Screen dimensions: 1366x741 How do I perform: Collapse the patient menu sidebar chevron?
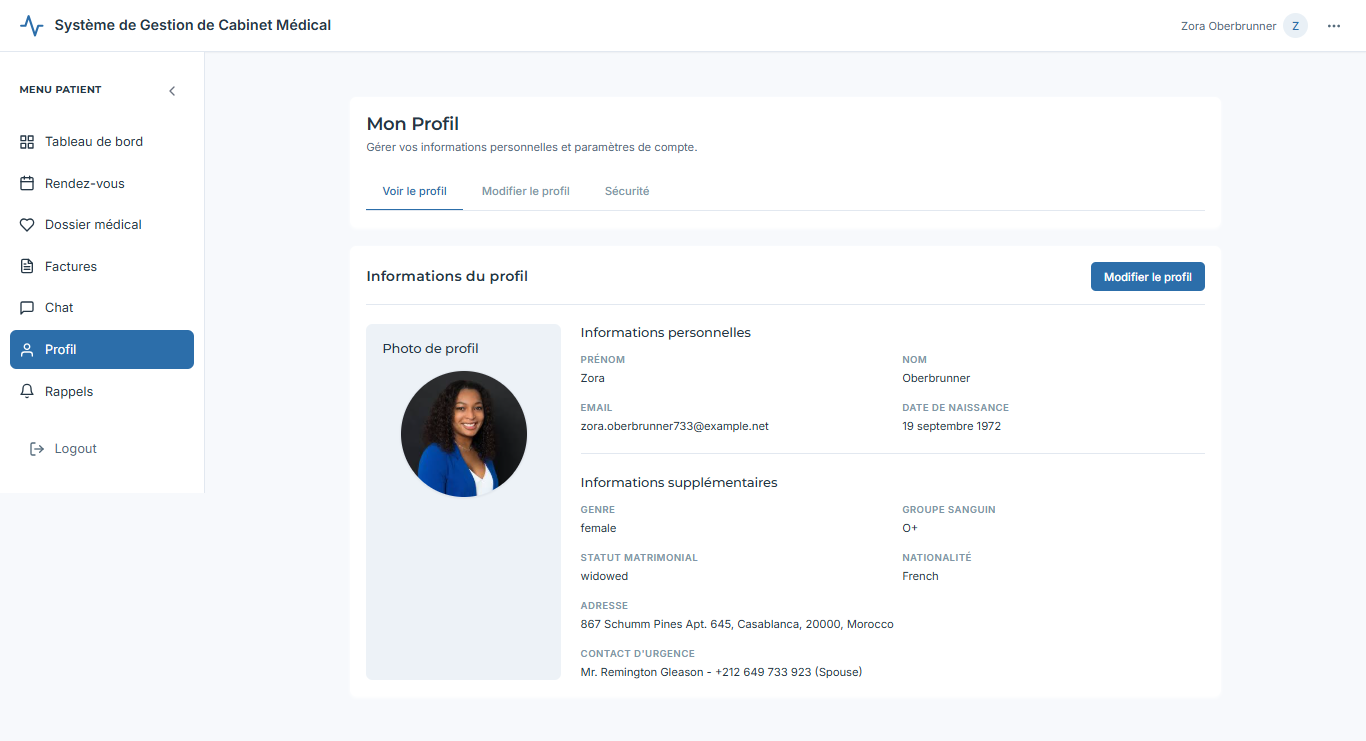(x=172, y=91)
